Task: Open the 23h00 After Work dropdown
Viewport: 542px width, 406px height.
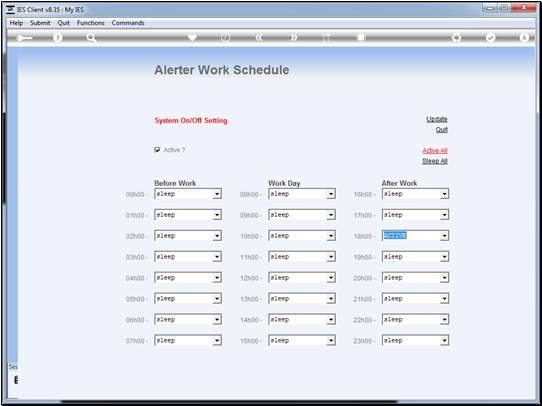Action: [x=445, y=340]
